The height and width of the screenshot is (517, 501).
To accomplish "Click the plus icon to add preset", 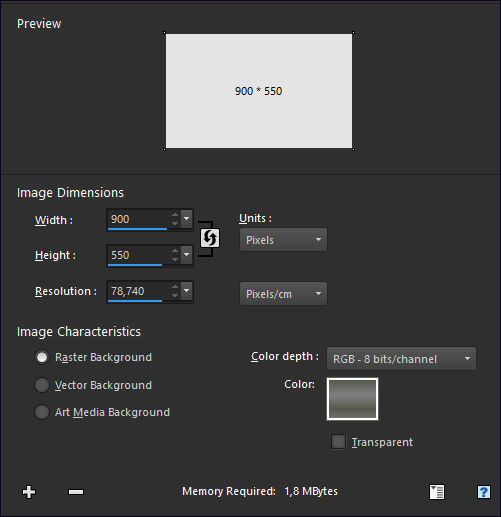I will click(29, 492).
